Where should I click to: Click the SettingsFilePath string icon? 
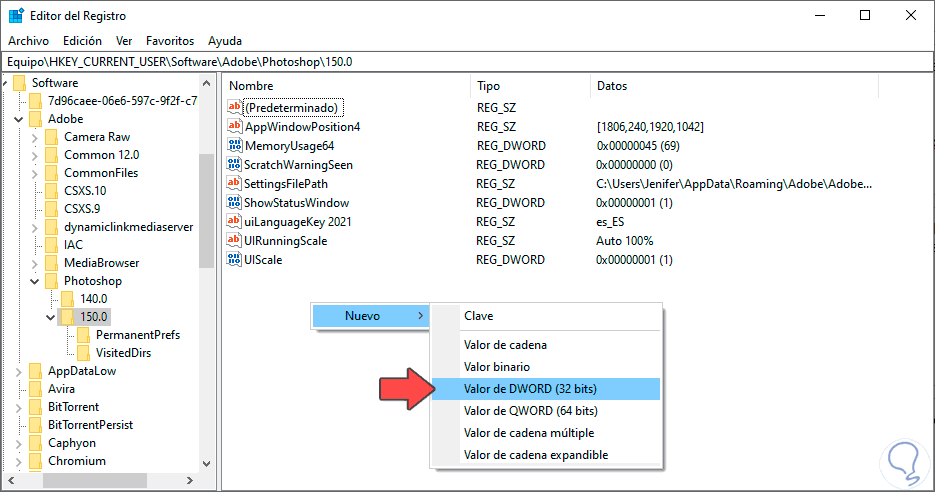235,184
